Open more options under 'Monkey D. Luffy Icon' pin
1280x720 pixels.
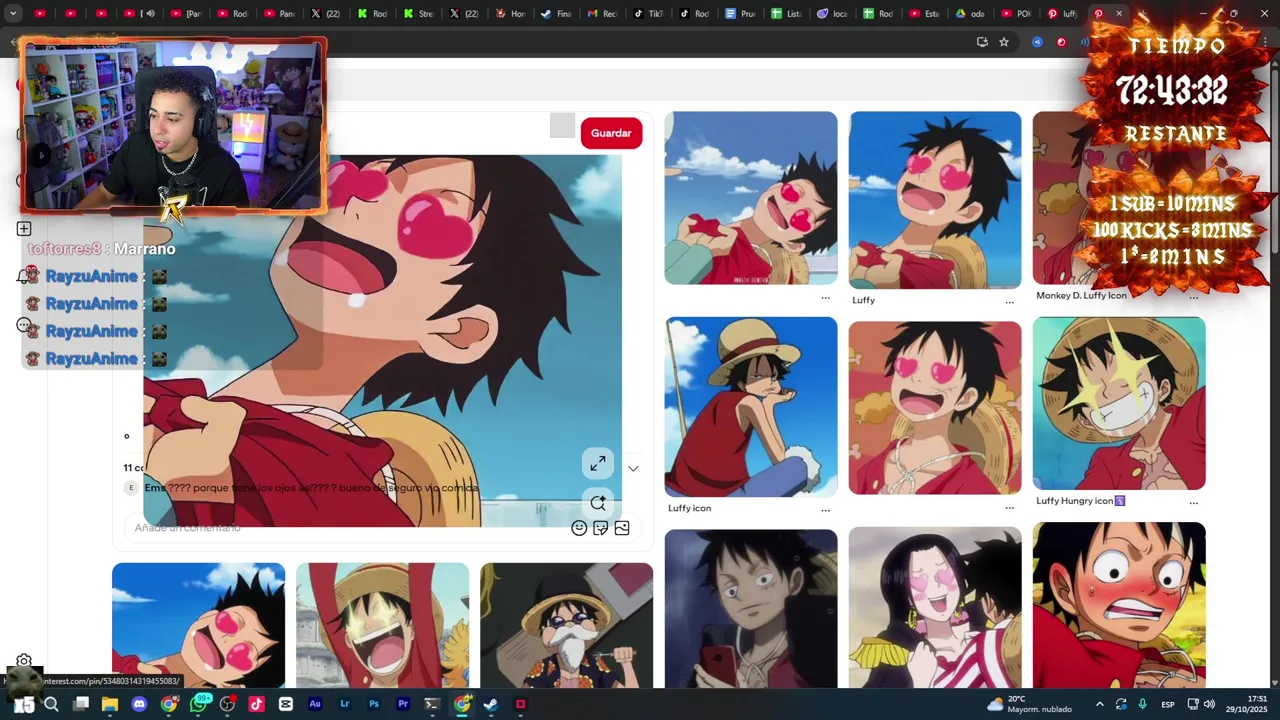point(1193,297)
